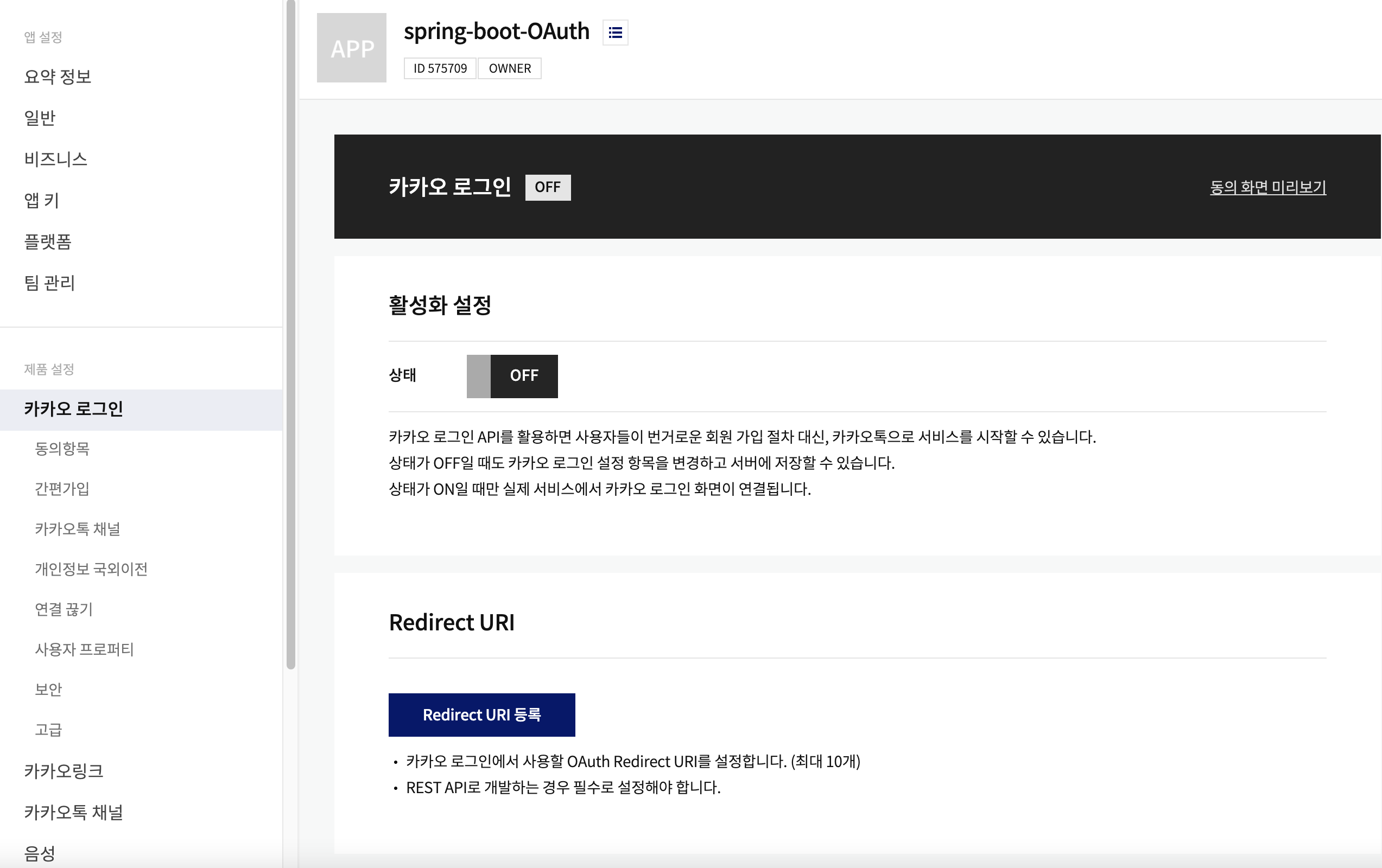Click the Redirect URI 등록 button
This screenshot has width=1382, height=868.
pyautogui.click(x=481, y=714)
